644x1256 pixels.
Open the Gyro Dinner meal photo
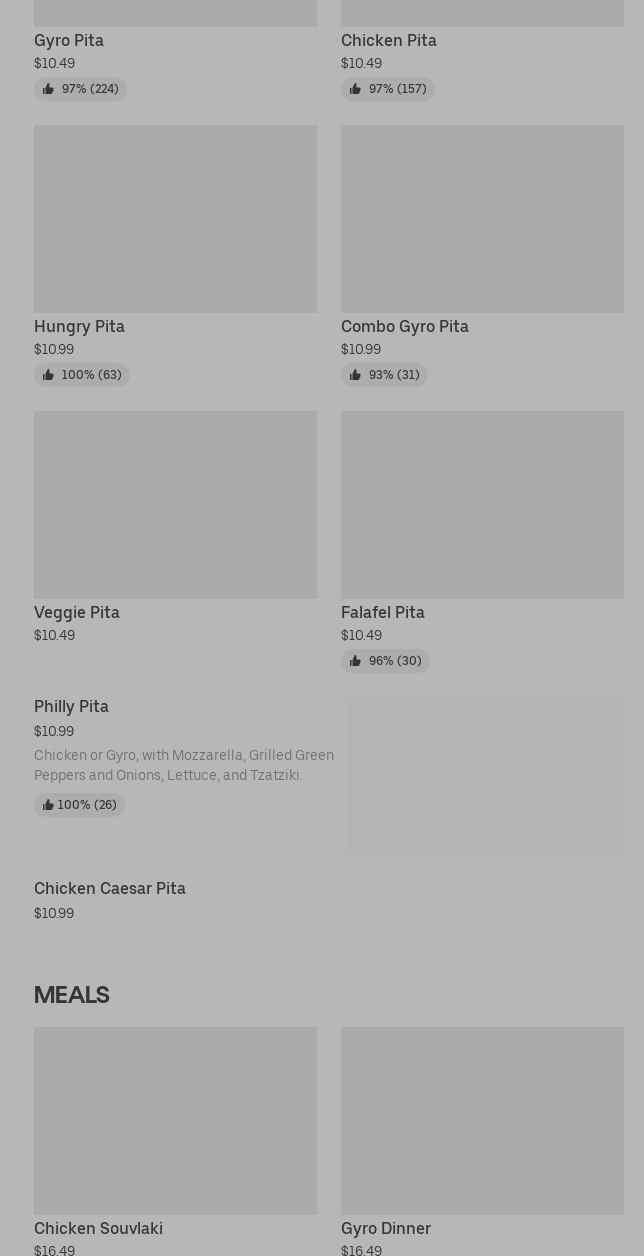click(x=482, y=1120)
